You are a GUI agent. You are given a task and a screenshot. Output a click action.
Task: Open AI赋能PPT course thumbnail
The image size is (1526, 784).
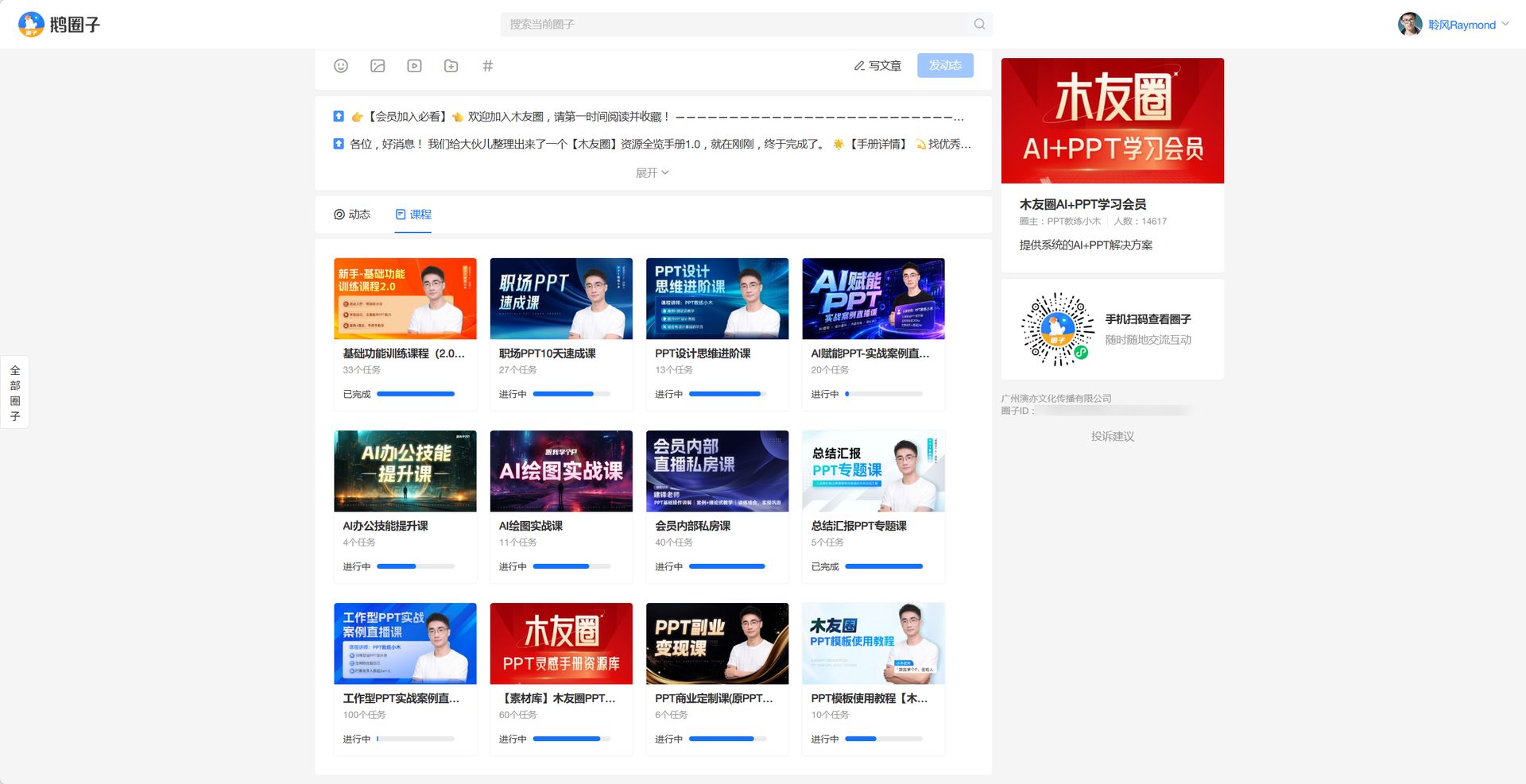(873, 299)
